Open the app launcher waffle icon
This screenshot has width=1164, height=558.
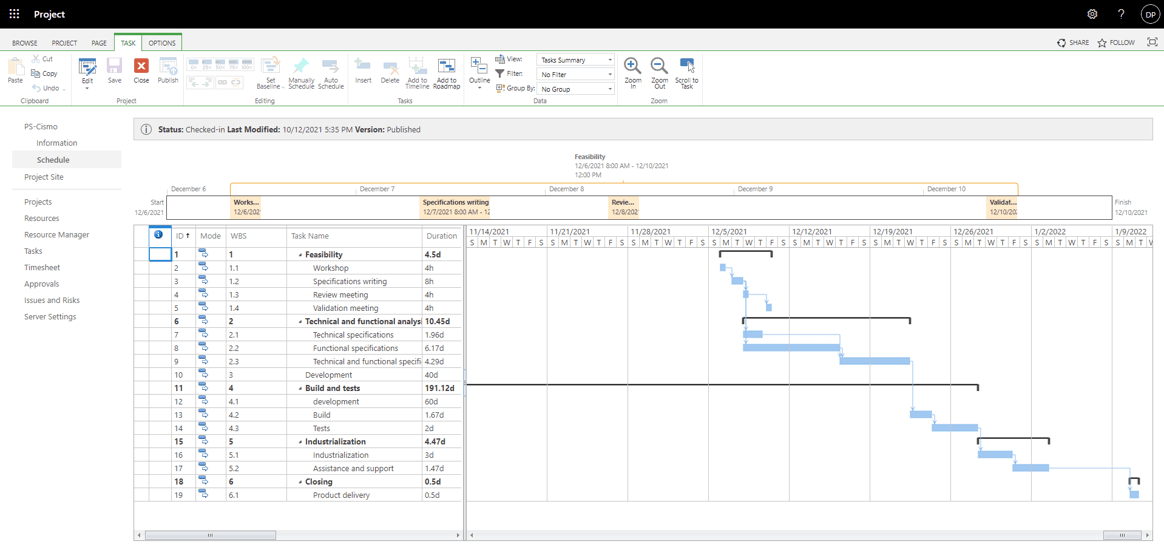tap(14, 14)
